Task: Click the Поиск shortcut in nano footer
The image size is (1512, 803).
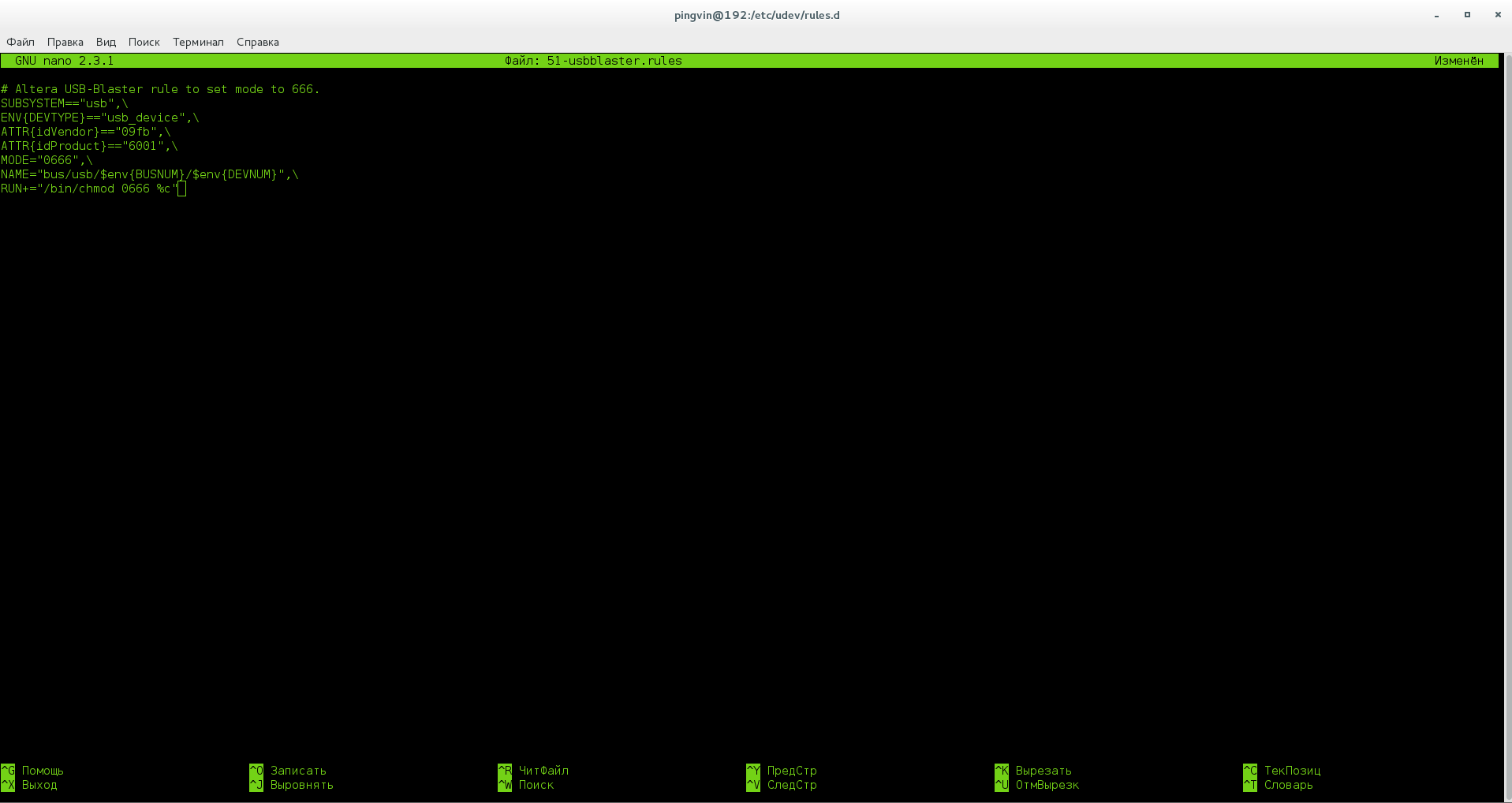Action: [536, 785]
